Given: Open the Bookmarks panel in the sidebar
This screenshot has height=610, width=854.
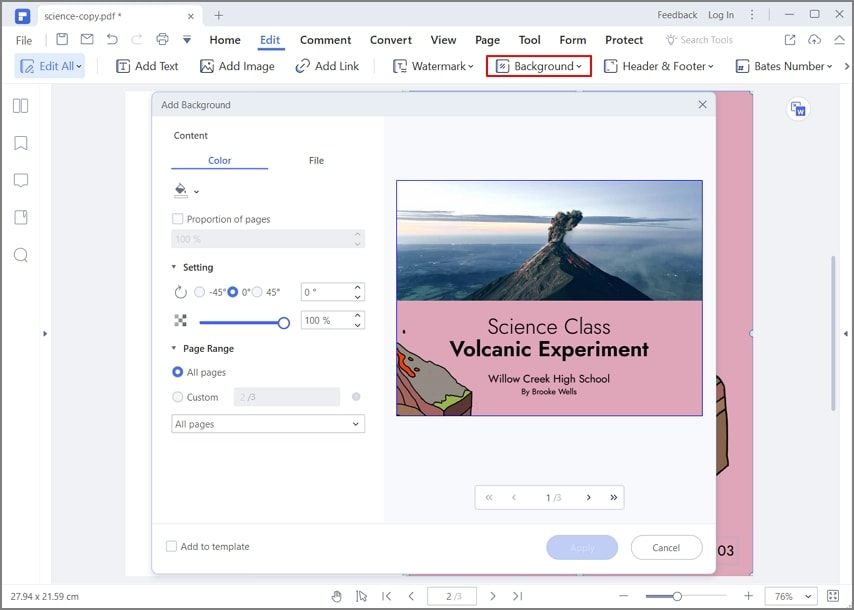Looking at the screenshot, I should pos(21,143).
